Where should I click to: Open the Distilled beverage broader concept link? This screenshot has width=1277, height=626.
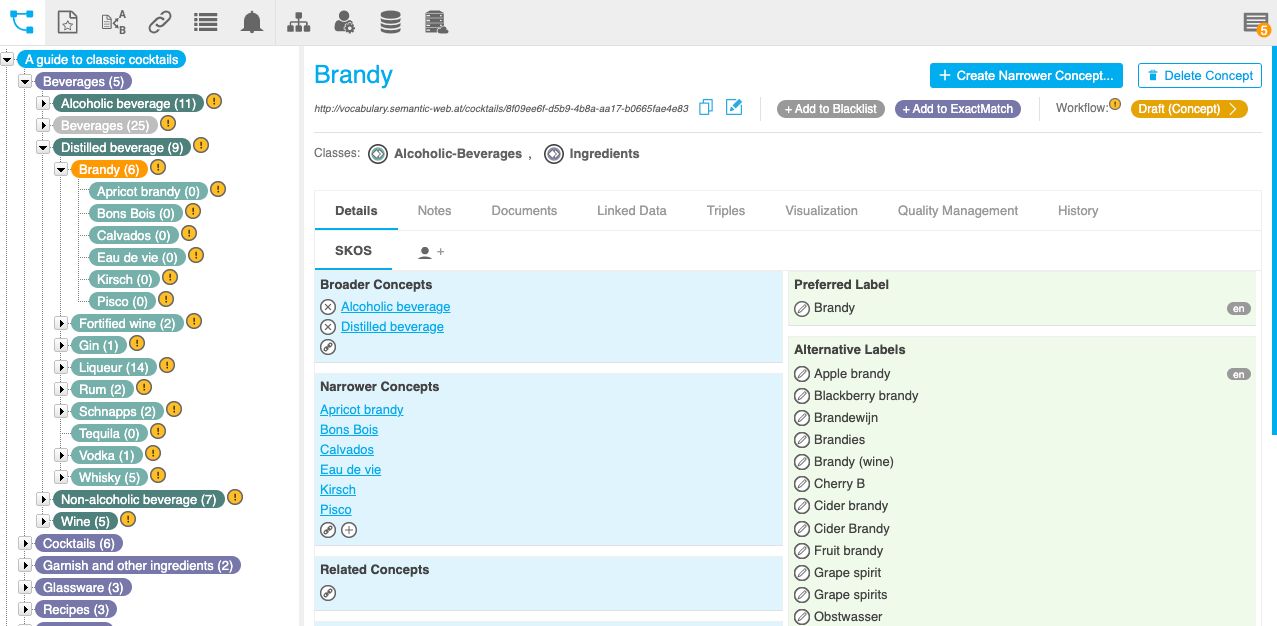click(392, 326)
